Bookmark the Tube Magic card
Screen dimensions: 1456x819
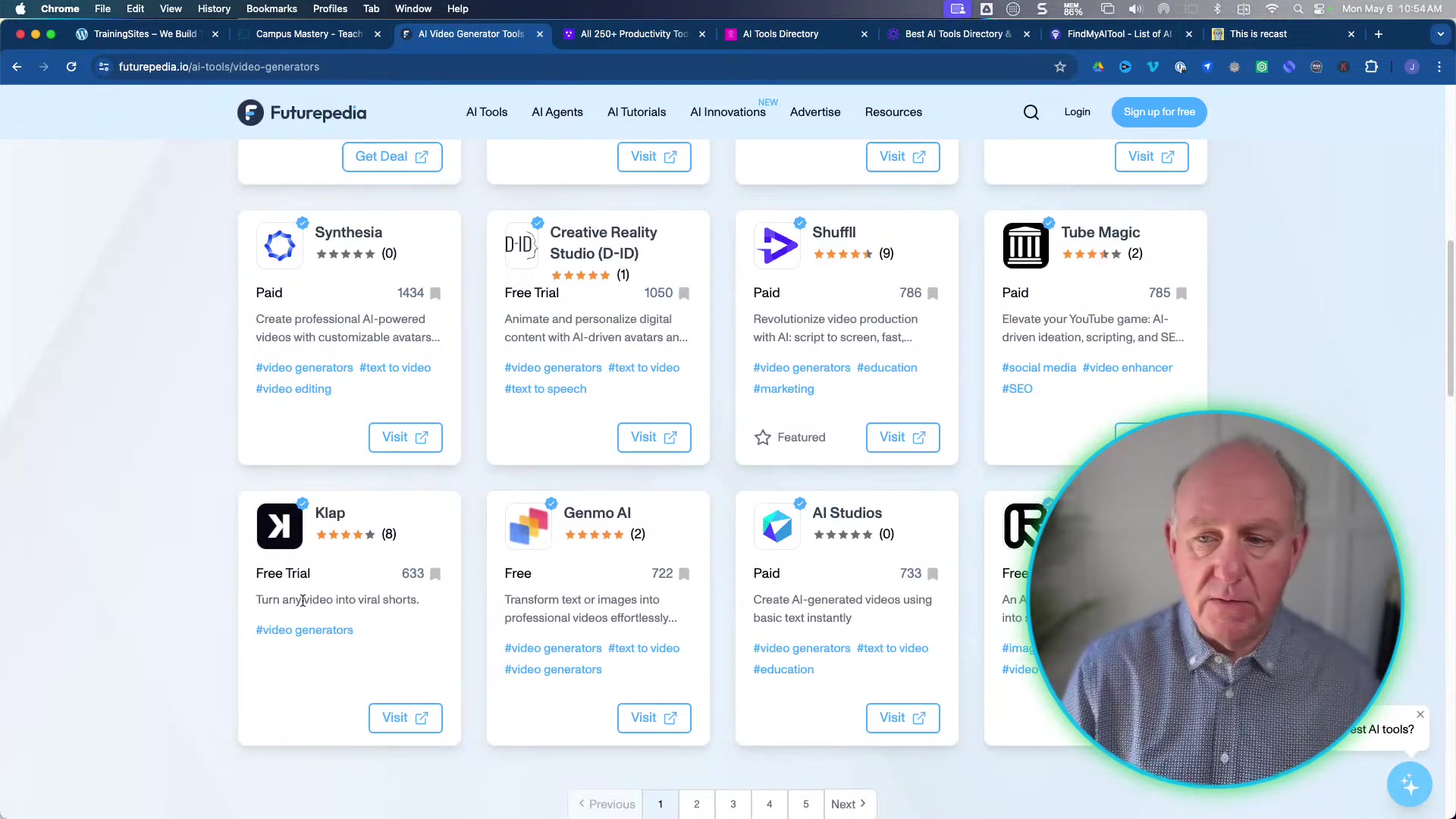(x=1181, y=293)
